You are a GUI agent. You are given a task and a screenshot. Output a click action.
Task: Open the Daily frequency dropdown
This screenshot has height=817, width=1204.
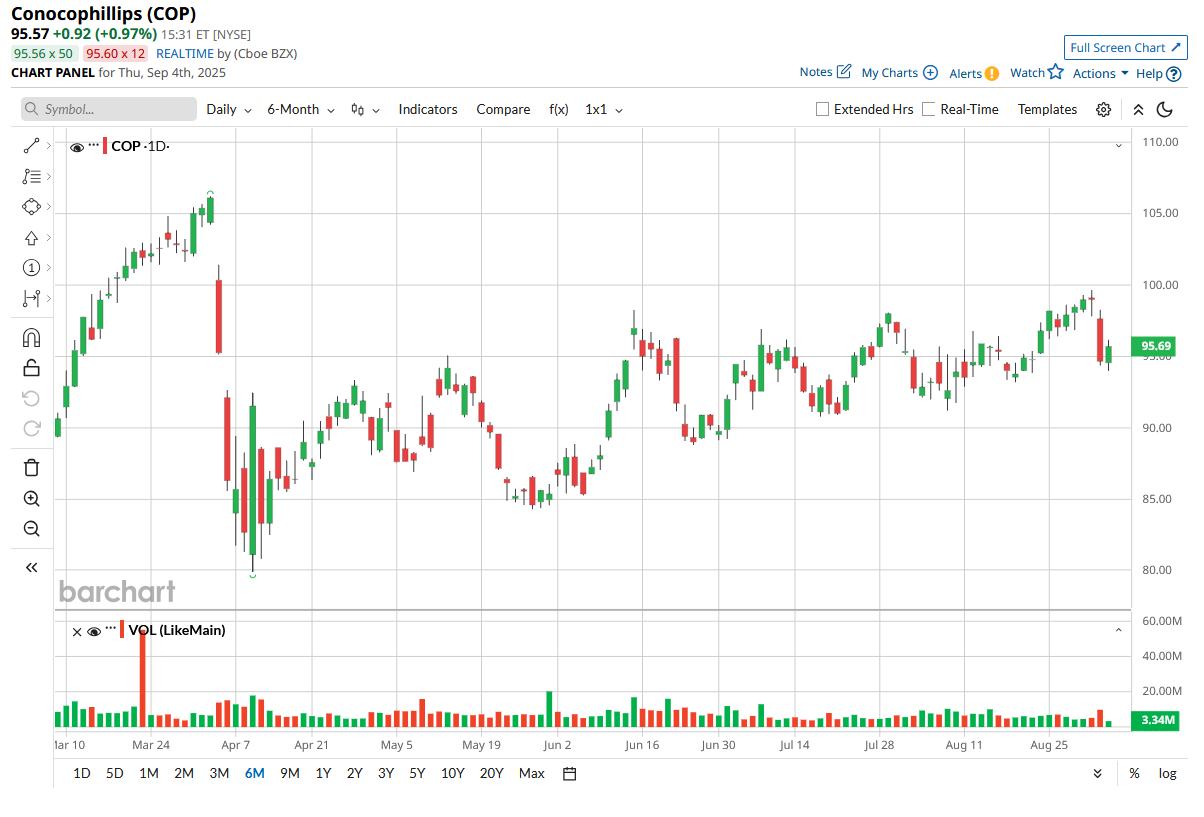[x=229, y=110]
